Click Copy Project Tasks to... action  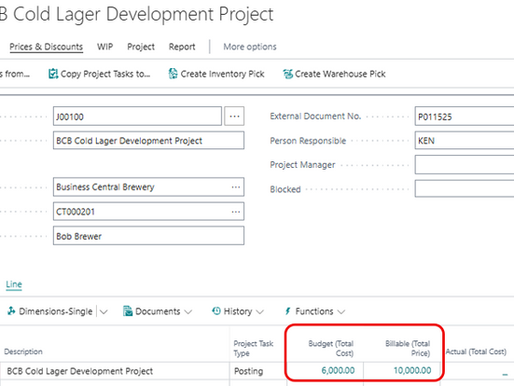coord(99,74)
